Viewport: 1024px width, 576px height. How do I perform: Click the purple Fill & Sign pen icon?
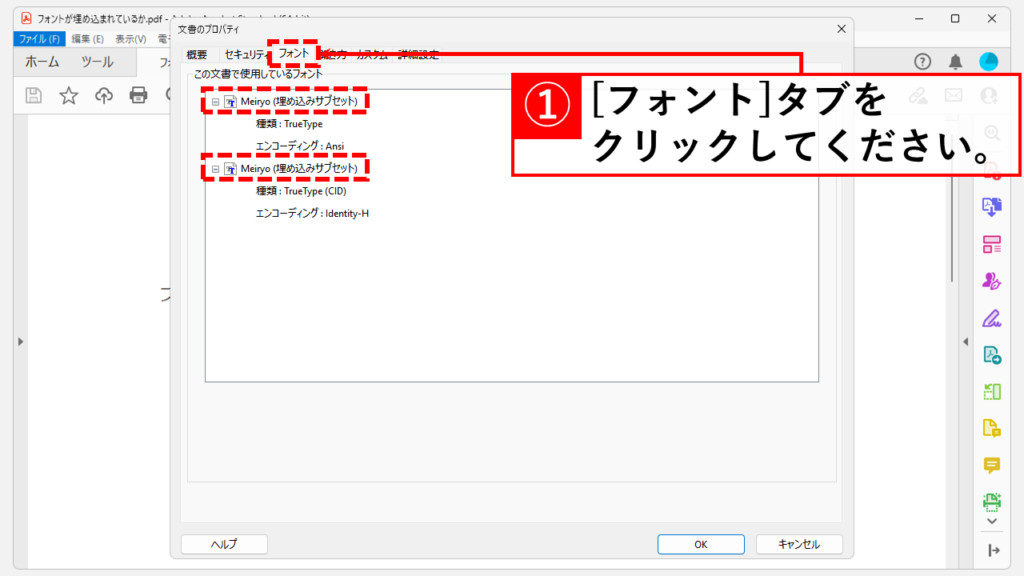tap(992, 318)
